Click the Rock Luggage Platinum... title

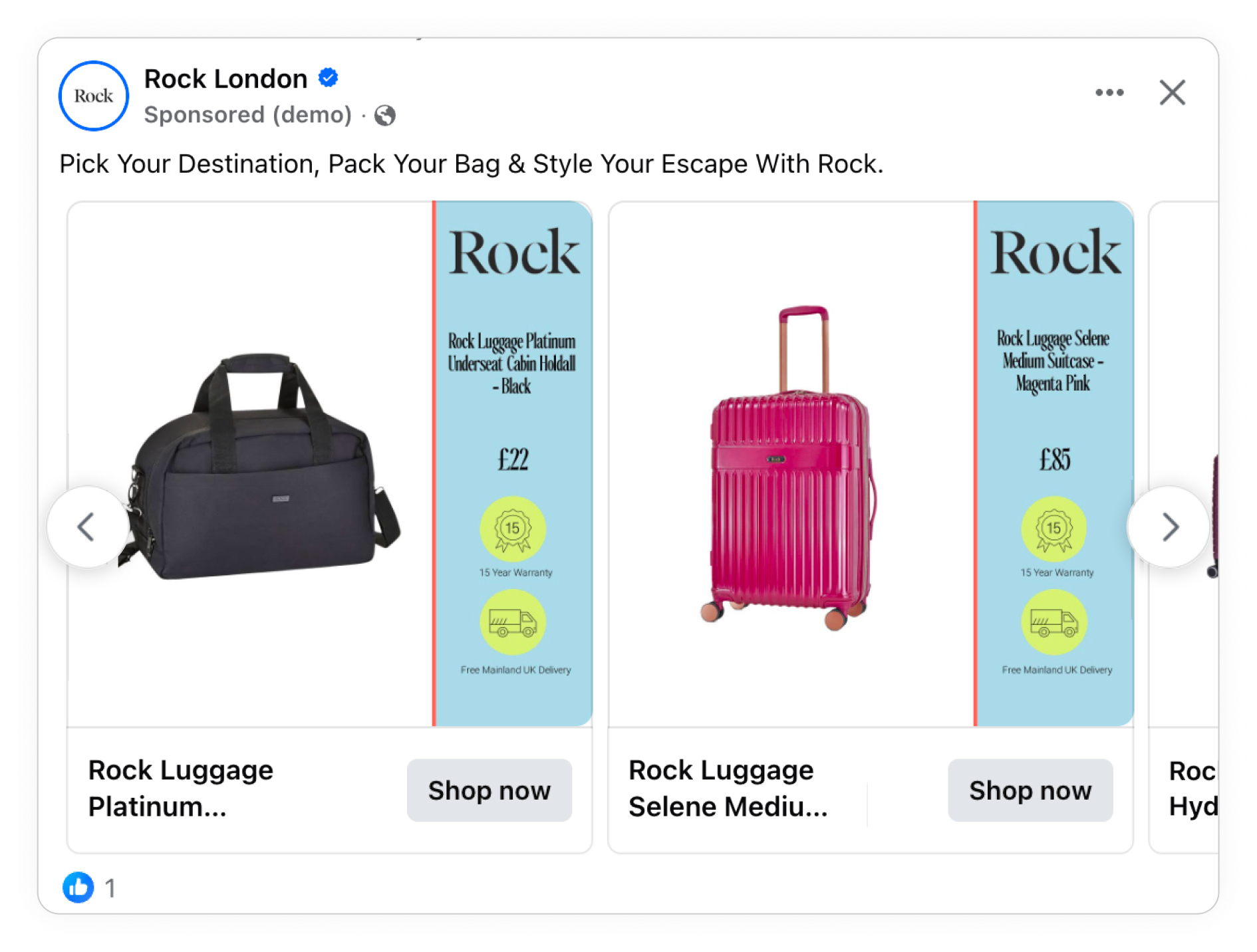point(181,788)
